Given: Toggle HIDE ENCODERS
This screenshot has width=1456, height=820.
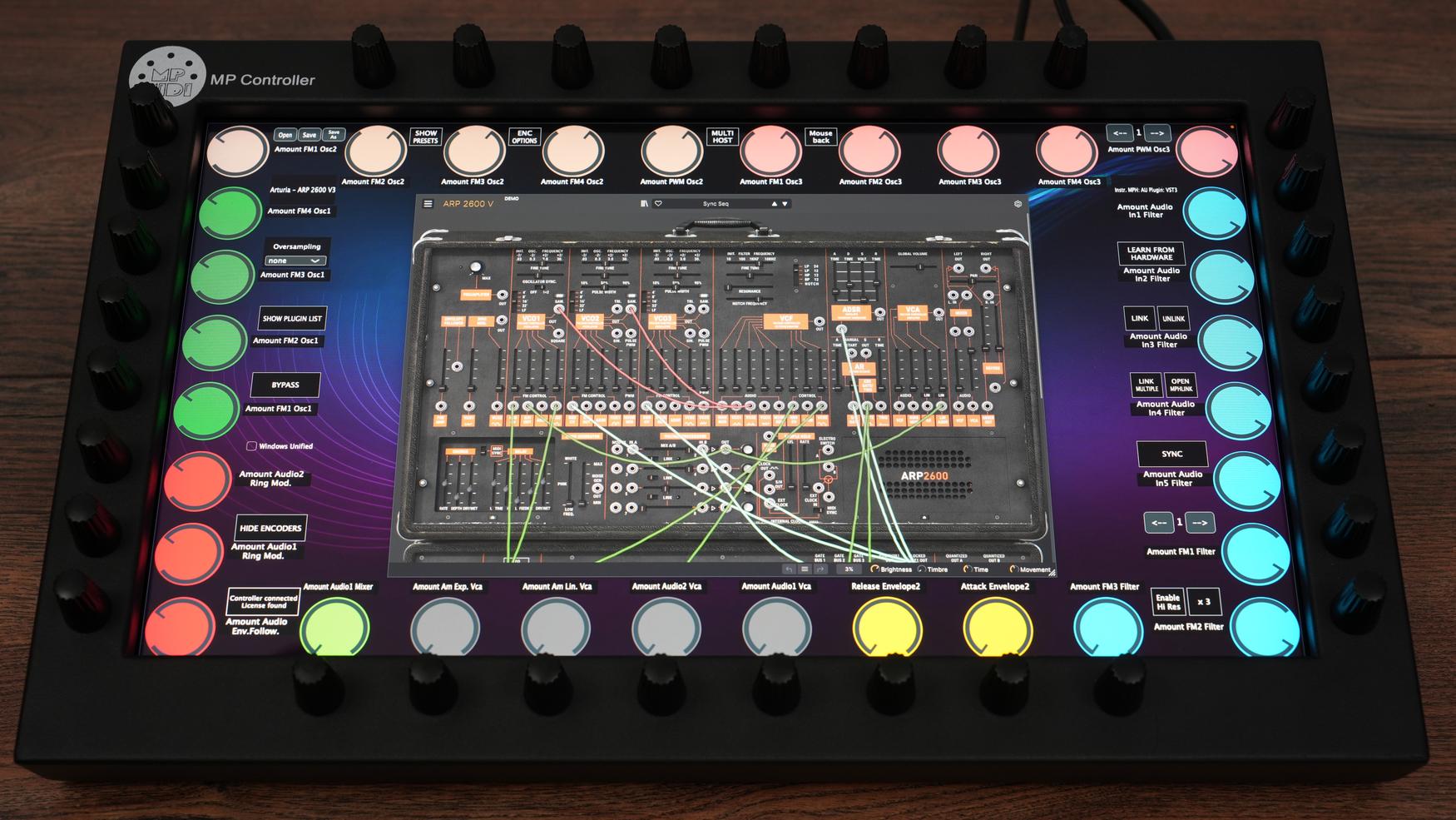Looking at the screenshot, I should pos(270,528).
